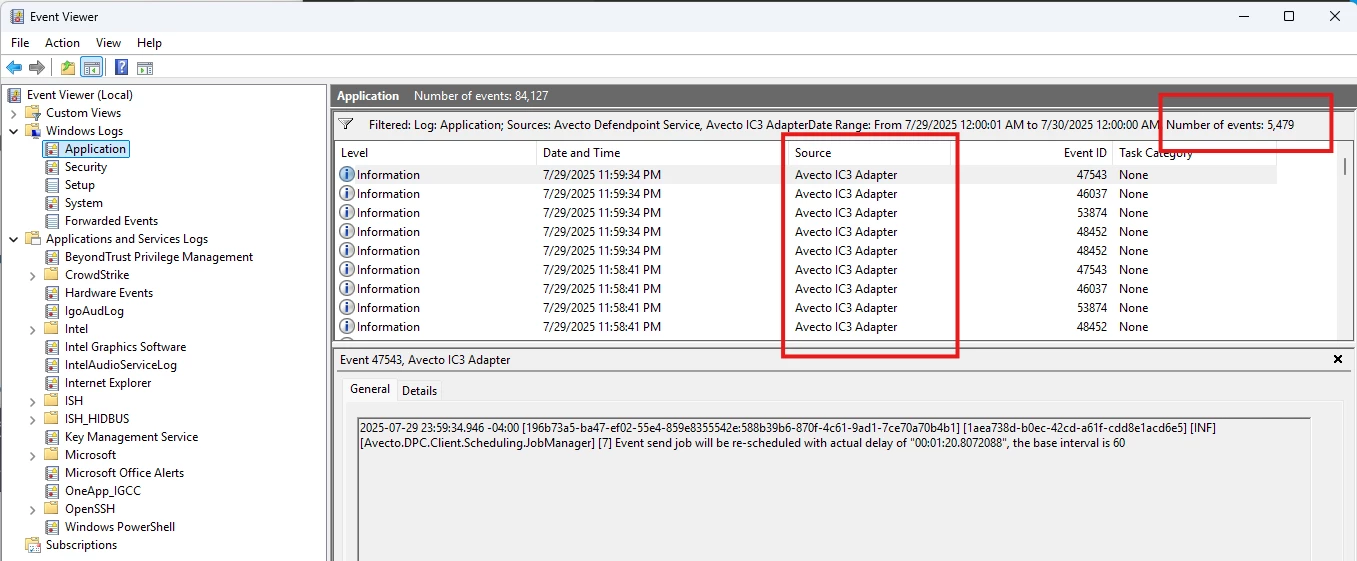This screenshot has width=1357, height=561.
Task: Click the Windows PowerShell log icon
Action: [x=53, y=527]
